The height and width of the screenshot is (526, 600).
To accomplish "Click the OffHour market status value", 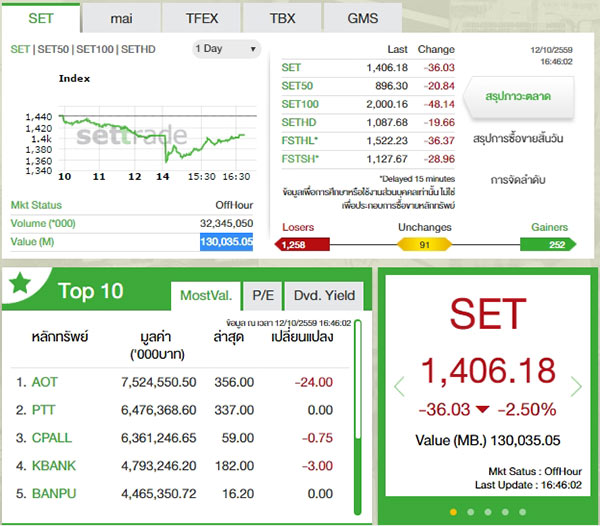I will pyautogui.click(x=234, y=205).
